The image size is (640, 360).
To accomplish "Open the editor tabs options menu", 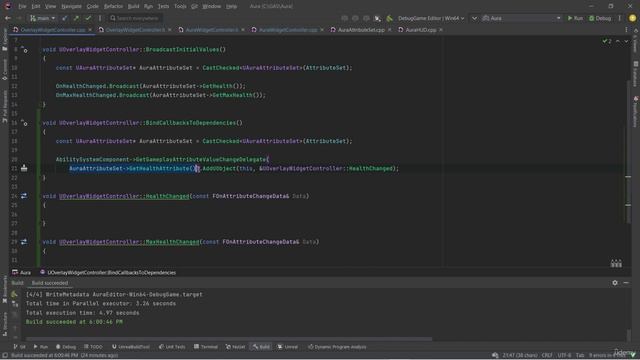I will pos(626,30).
